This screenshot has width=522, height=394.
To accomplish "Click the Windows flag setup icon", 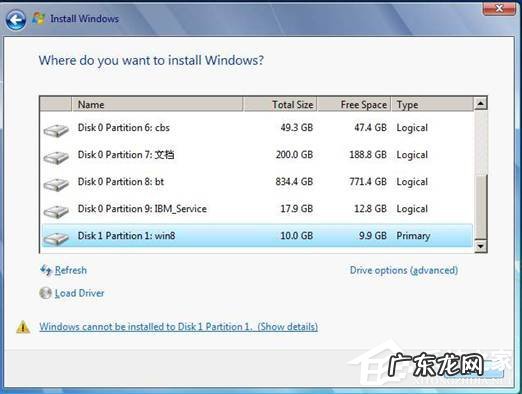I will (39, 18).
